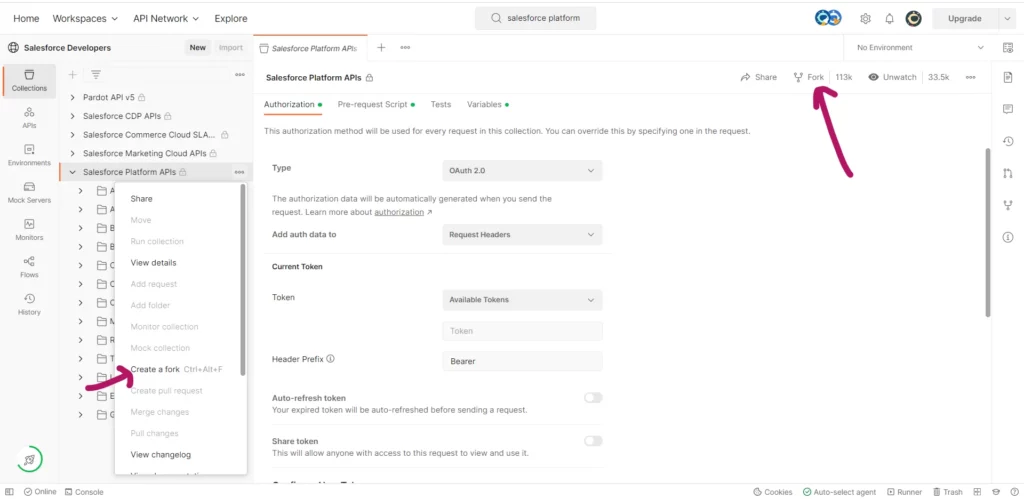Expand Salesforce CDP APIs collection
The image size is (1024, 499).
72,116
